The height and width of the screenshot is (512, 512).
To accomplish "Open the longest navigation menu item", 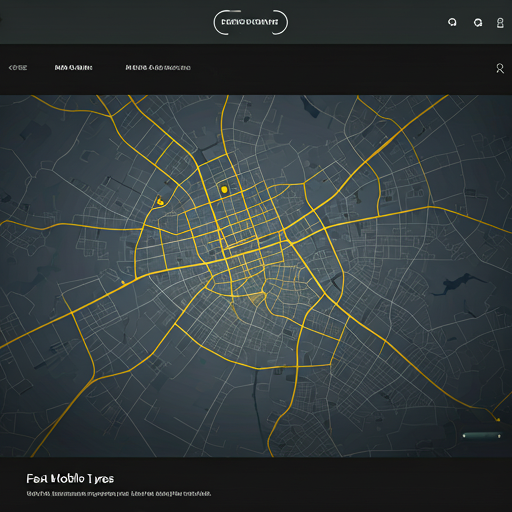I will (x=158, y=68).
